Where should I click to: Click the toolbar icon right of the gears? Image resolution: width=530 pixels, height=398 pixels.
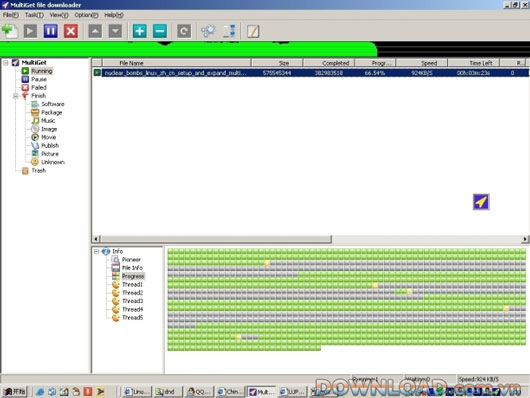point(230,31)
